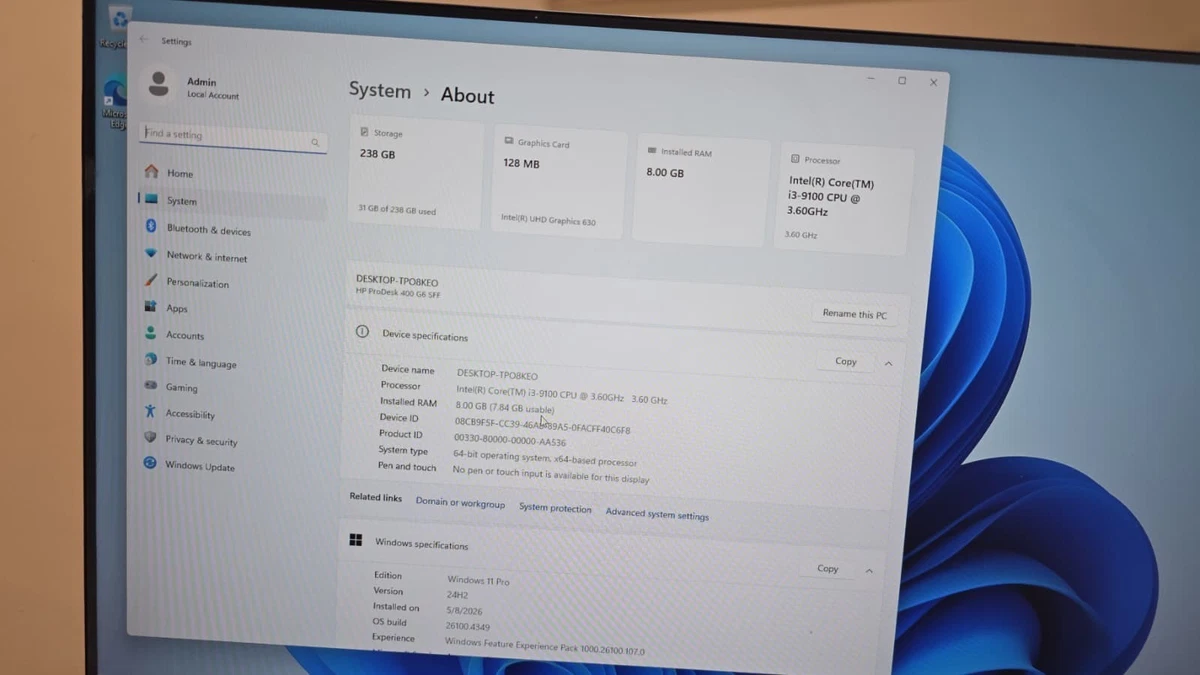Click Version value 24H2

[457, 595]
